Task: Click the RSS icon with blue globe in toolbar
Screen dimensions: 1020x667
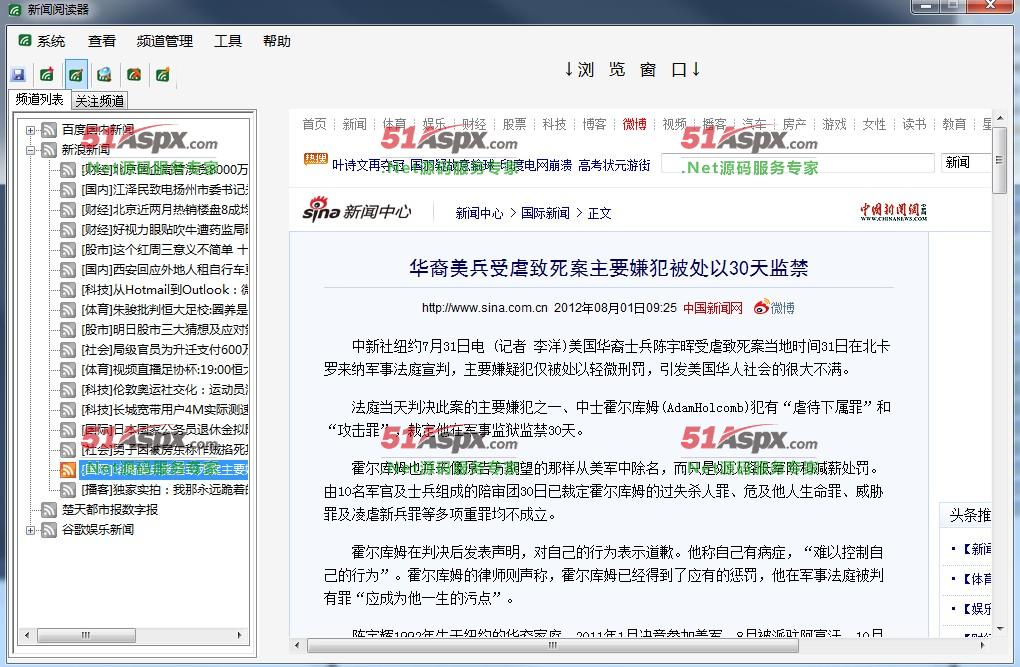Action: pos(104,75)
